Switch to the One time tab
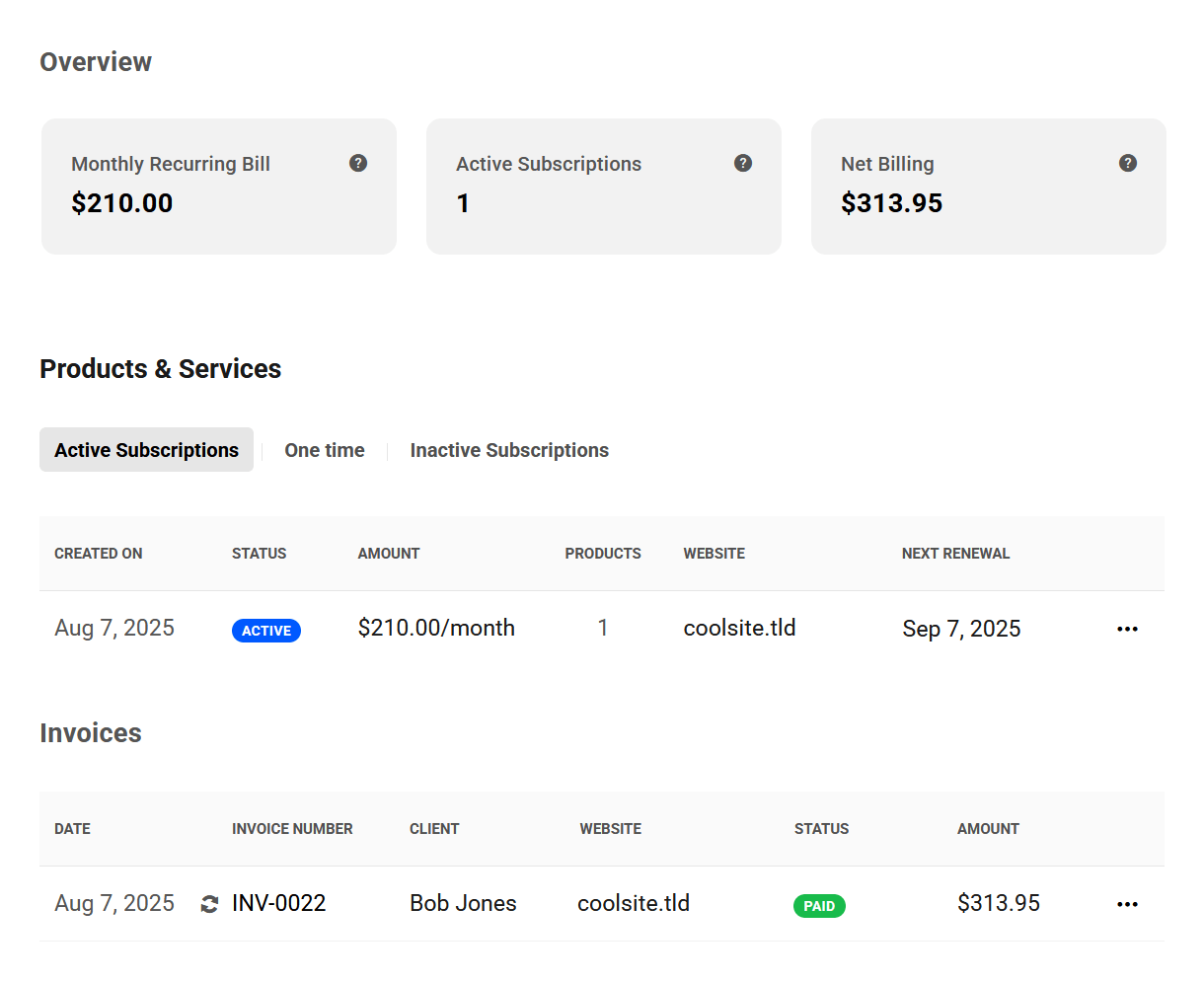This screenshot has height=981, width=1204. pyautogui.click(x=325, y=450)
